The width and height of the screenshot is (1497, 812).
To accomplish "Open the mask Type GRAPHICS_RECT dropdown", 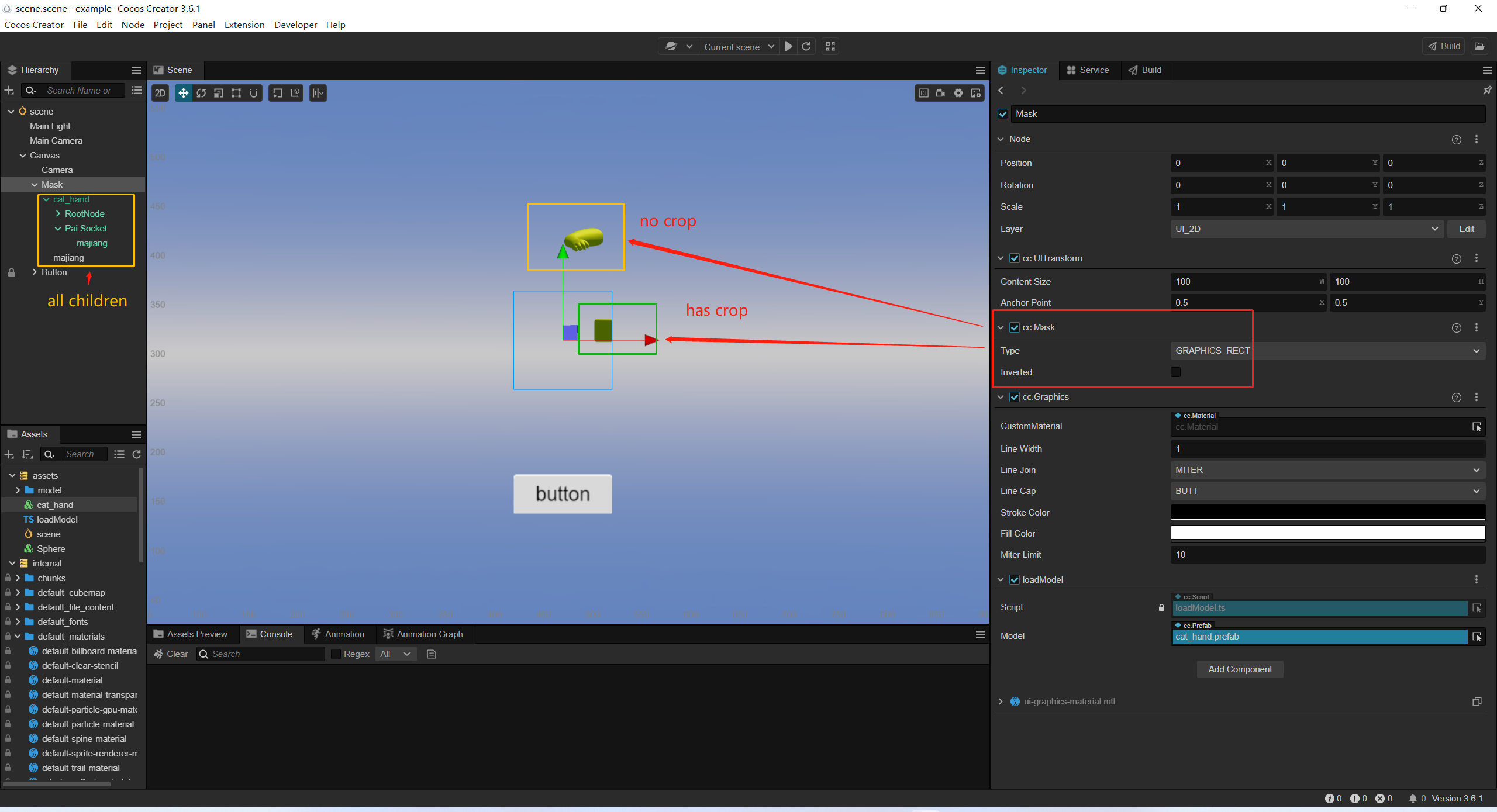I will pyautogui.click(x=1327, y=351).
